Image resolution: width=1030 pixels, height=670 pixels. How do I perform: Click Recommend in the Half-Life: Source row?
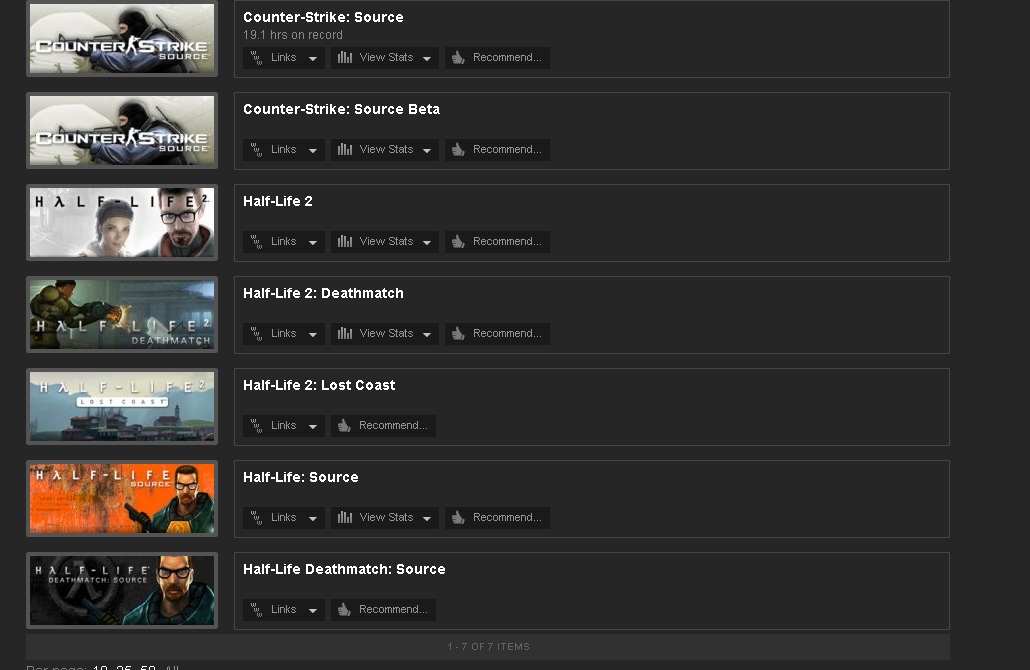pyautogui.click(x=497, y=518)
